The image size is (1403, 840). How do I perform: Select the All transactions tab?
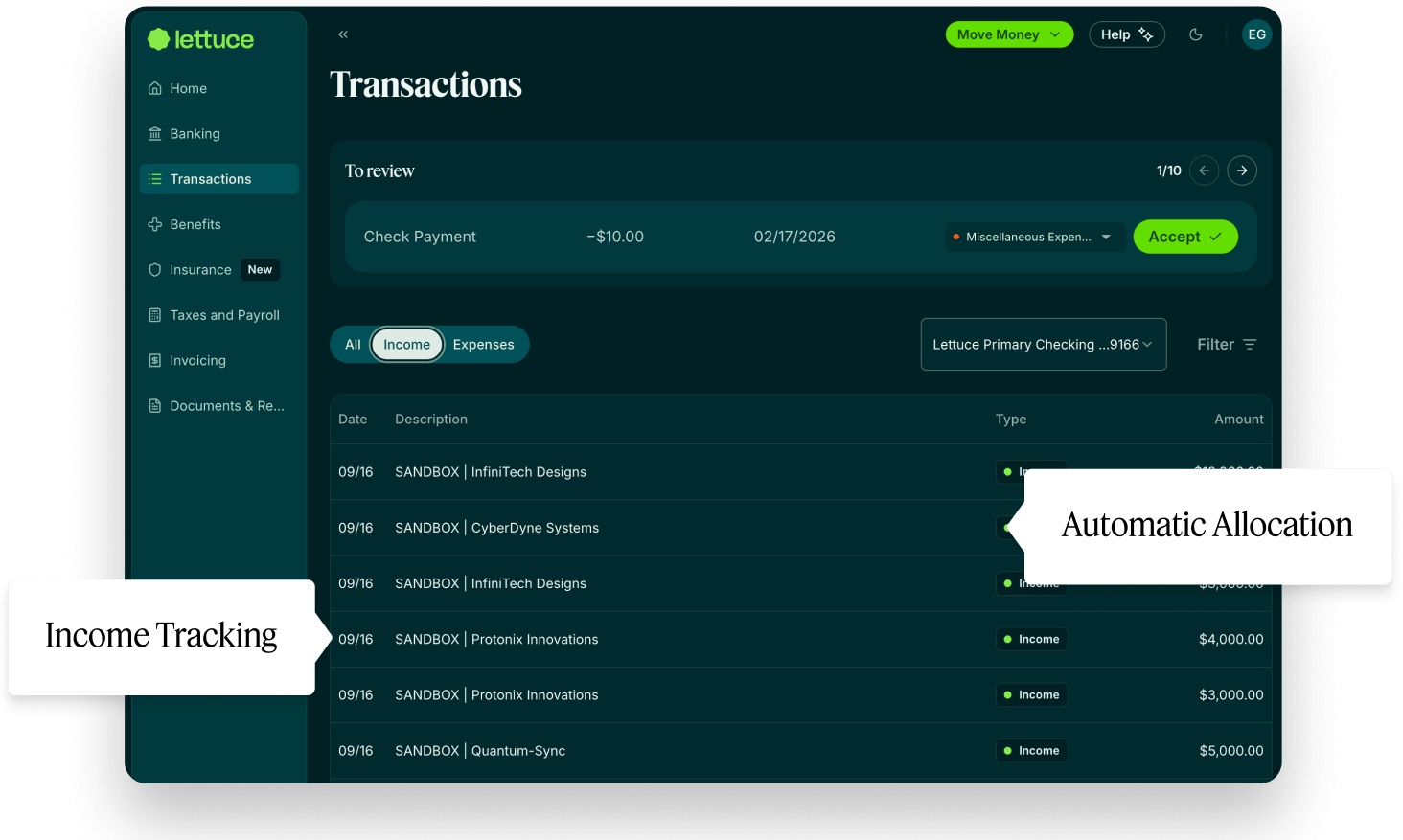[x=353, y=345]
